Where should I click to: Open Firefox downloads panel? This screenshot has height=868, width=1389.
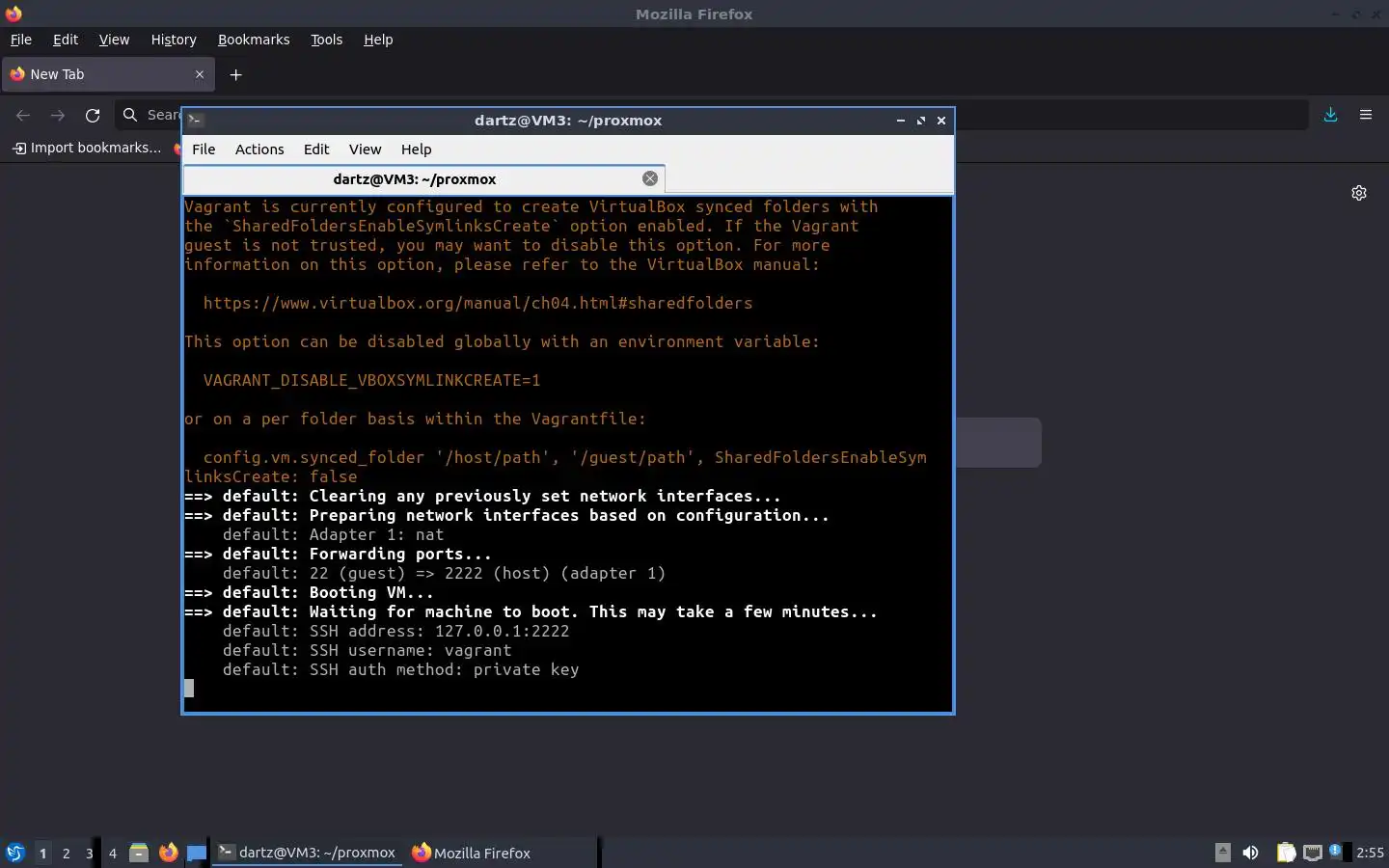click(x=1330, y=115)
